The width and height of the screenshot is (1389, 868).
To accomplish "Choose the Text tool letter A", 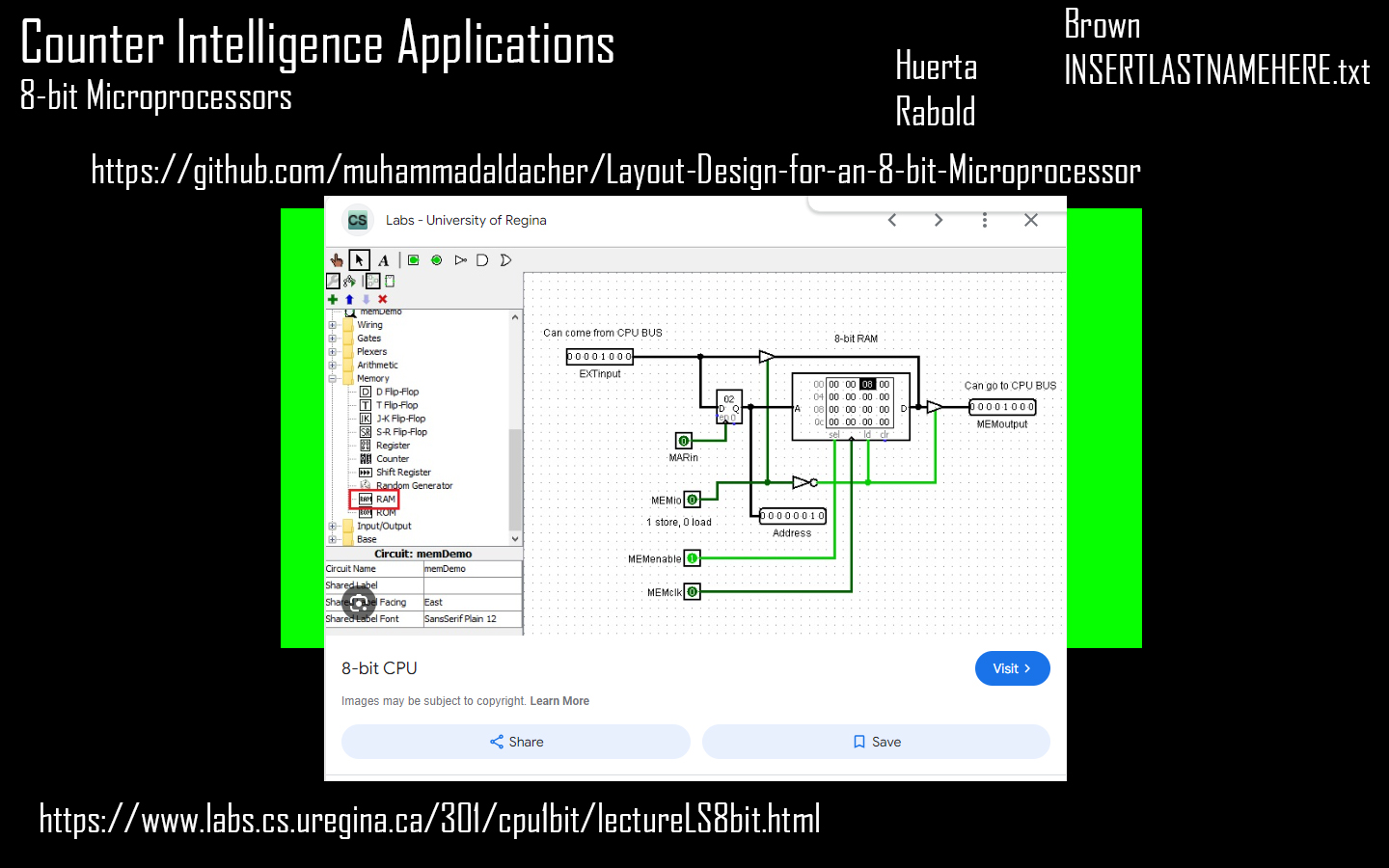I will click(x=383, y=260).
